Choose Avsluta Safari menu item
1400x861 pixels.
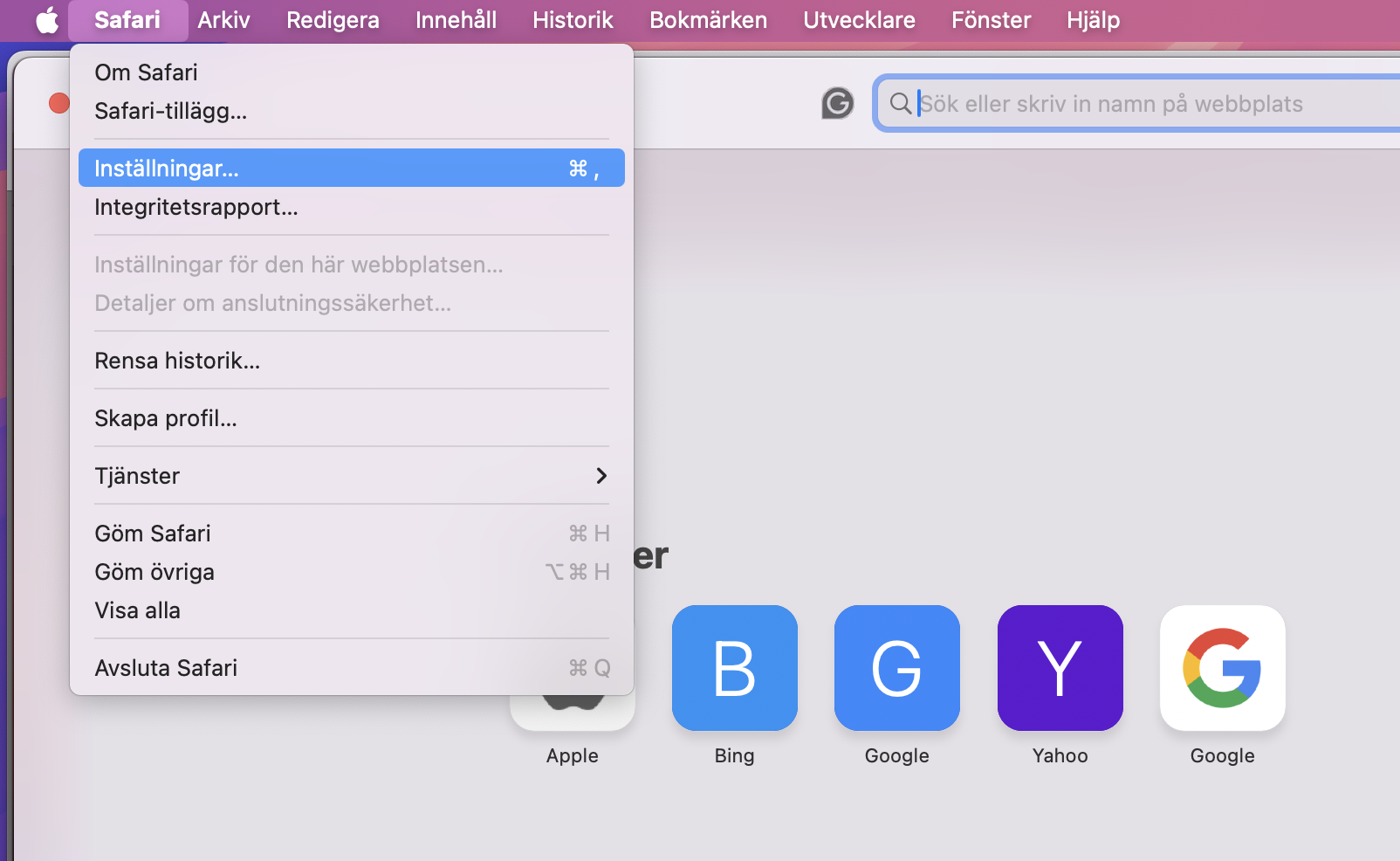click(352, 668)
